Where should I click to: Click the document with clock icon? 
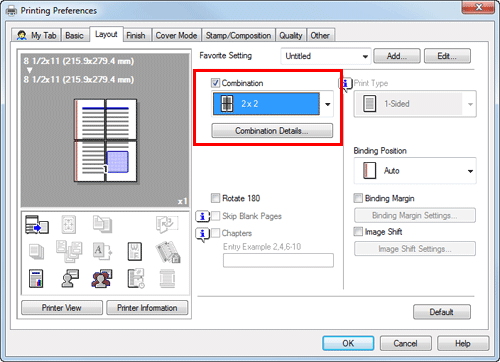click(x=136, y=278)
